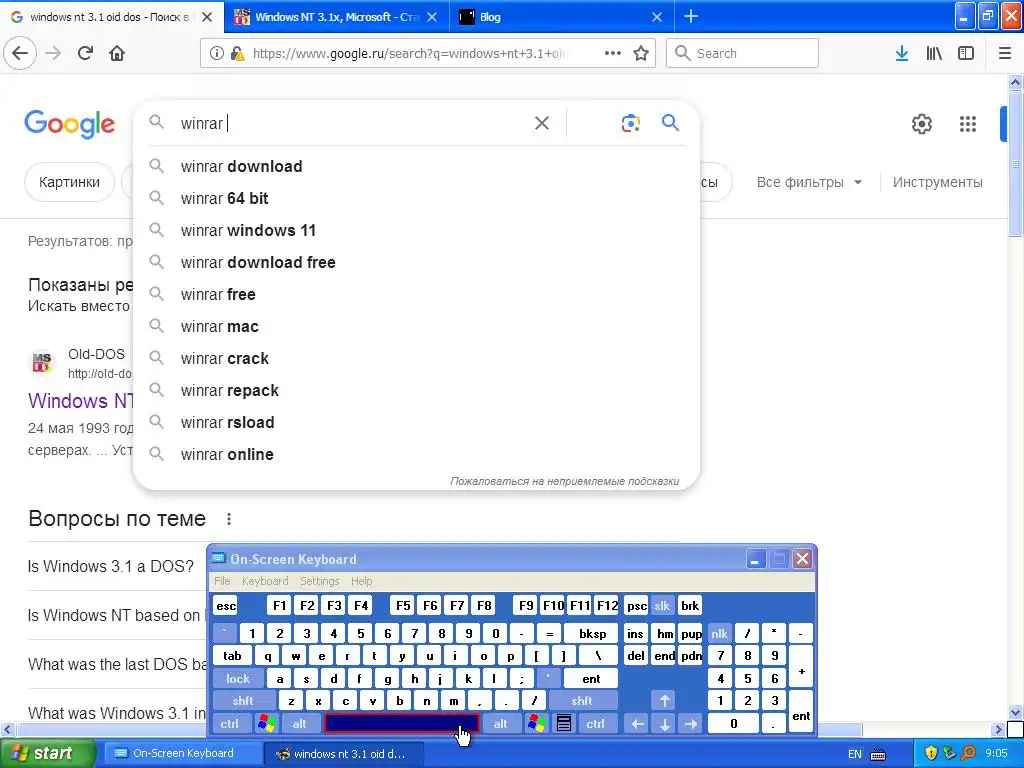Click the Firefox Search input field
This screenshot has height=768, width=1024.
pos(742,53)
